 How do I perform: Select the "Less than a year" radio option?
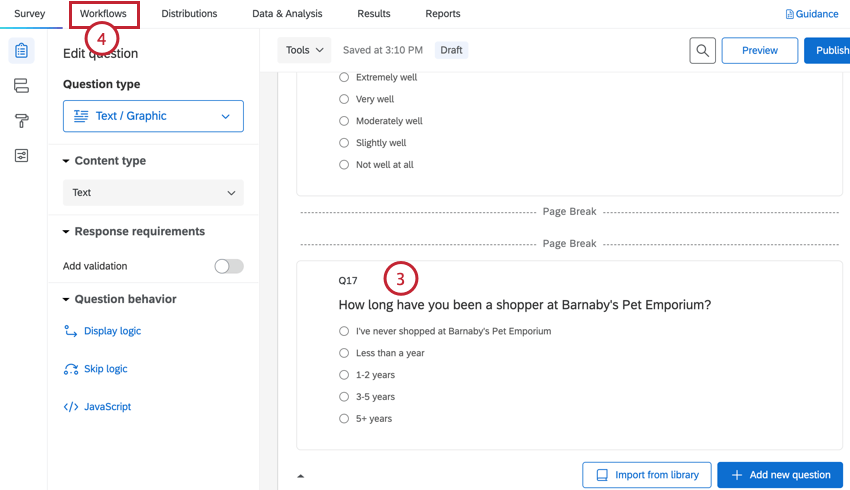[x=344, y=353]
